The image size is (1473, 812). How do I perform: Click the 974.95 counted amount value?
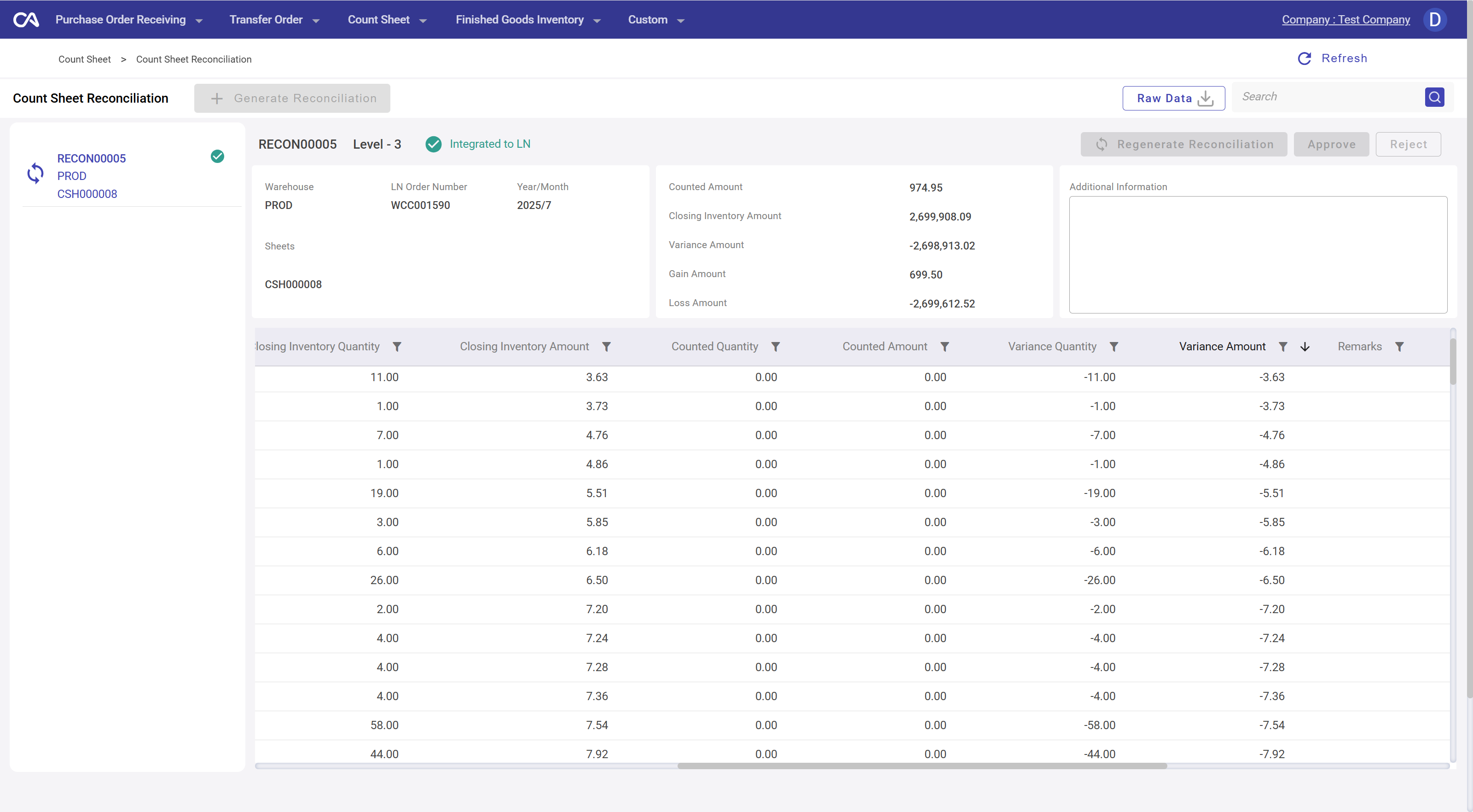[x=926, y=187]
